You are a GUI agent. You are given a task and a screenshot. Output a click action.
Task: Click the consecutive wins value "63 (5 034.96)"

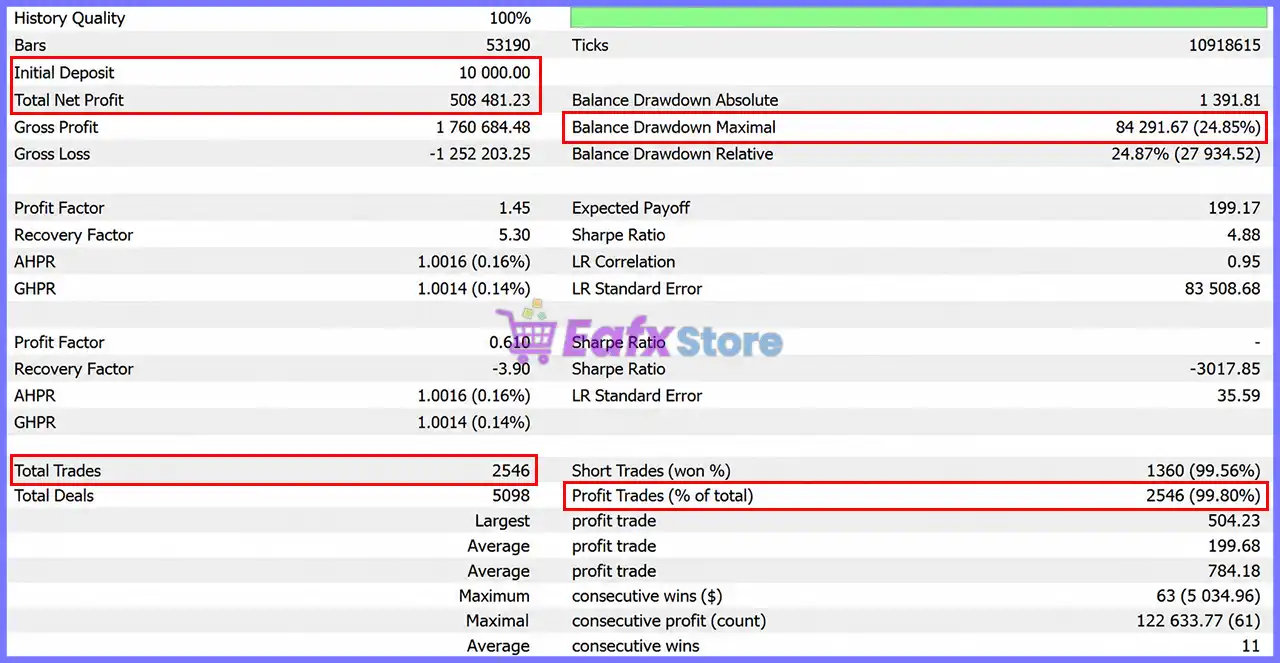pos(1207,596)
